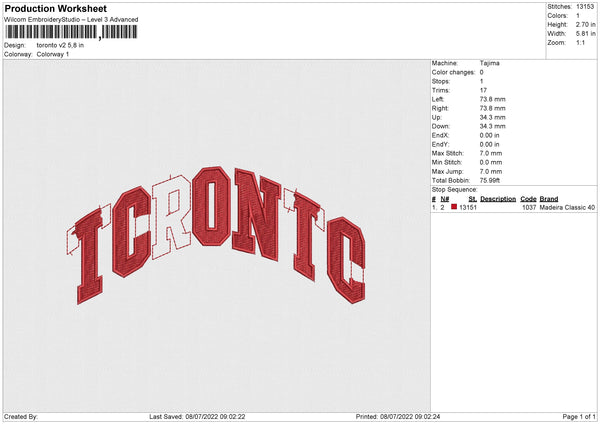Screen dimensions: 600x424
Task: Click the design name 'toronto v2 5,8 in'
Action: [60, 45]
